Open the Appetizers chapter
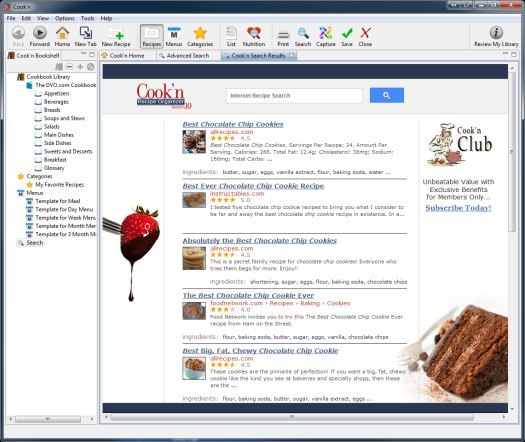Image resolution: width=525 pixels, height=442 pixels. (57, 93)
